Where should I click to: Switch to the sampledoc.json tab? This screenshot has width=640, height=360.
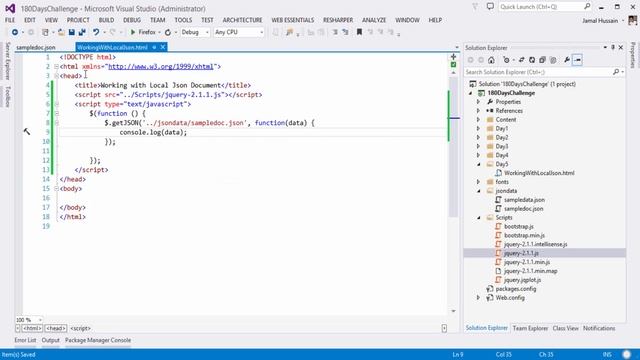click(36, 47)
